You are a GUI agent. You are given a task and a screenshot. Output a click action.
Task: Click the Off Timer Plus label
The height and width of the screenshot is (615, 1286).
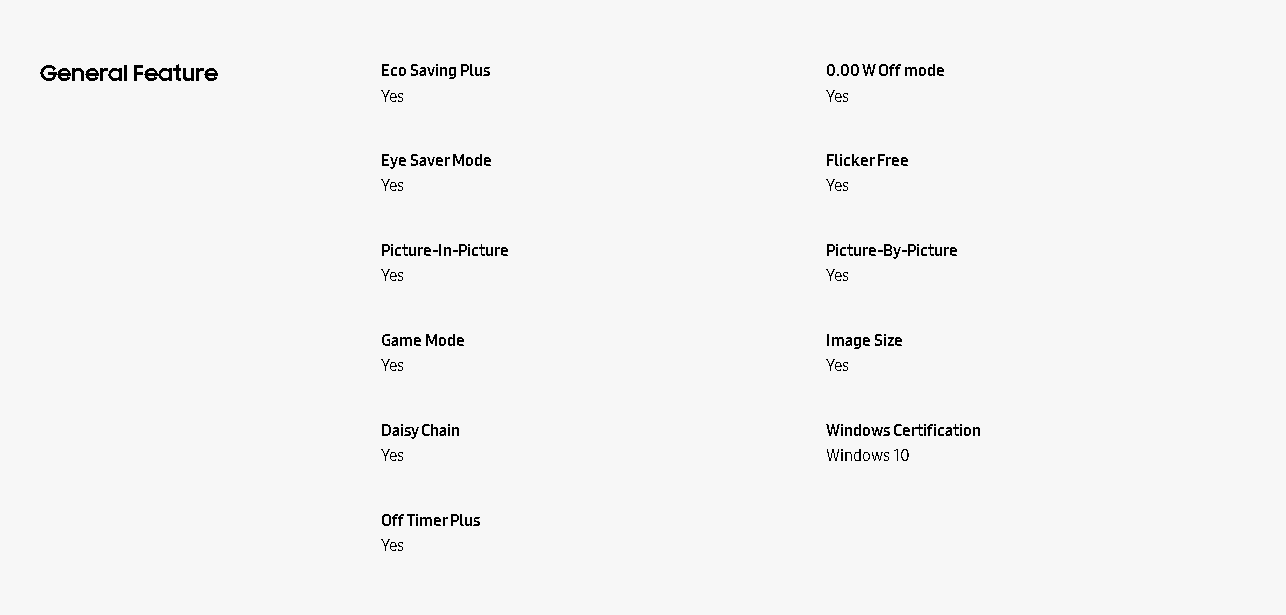point(430,520)
